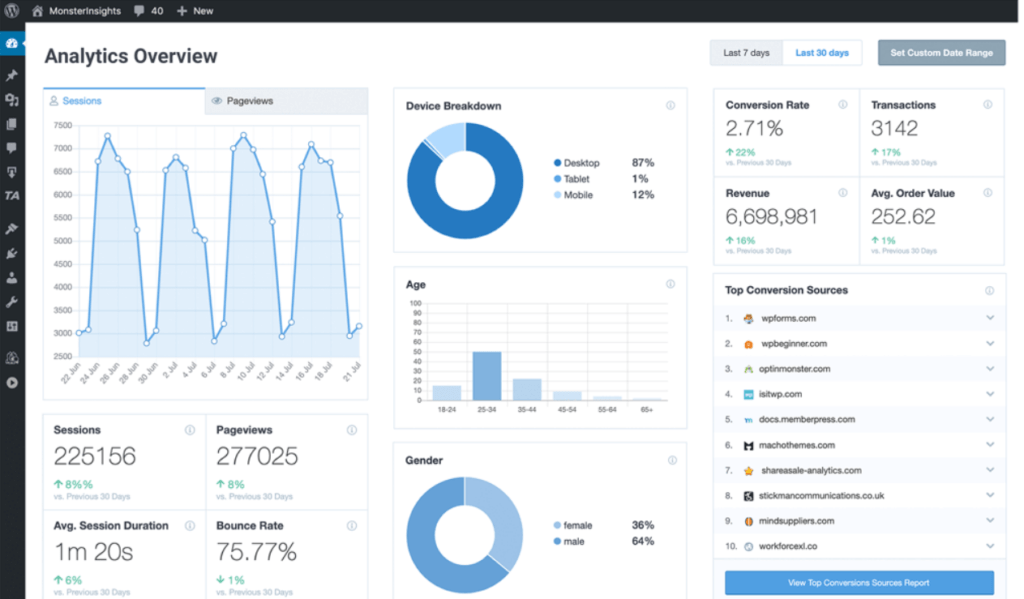Viewport: 1024px width, 599px height.
Task: Expand the machothemes.com conversion source row
Action: (x=989, y=444)
